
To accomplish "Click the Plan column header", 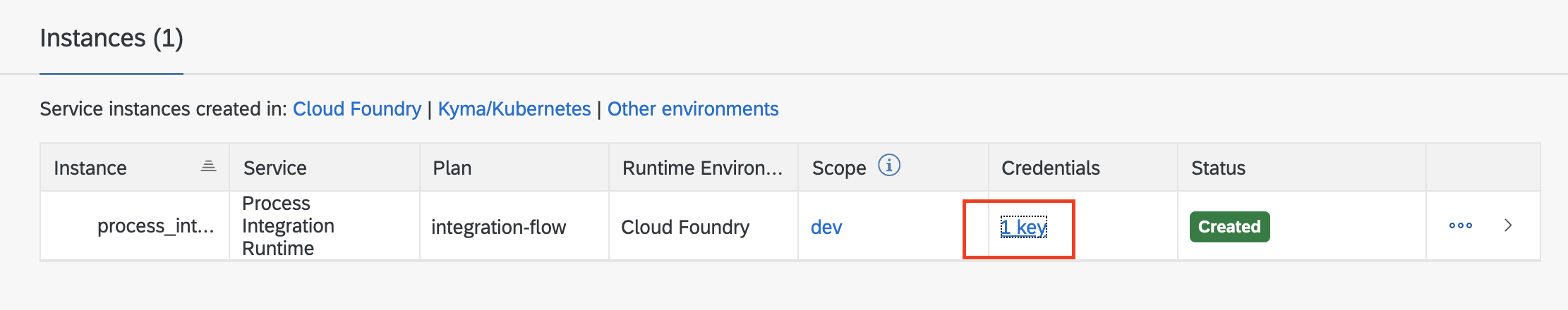I will click(x=452, y=168).
